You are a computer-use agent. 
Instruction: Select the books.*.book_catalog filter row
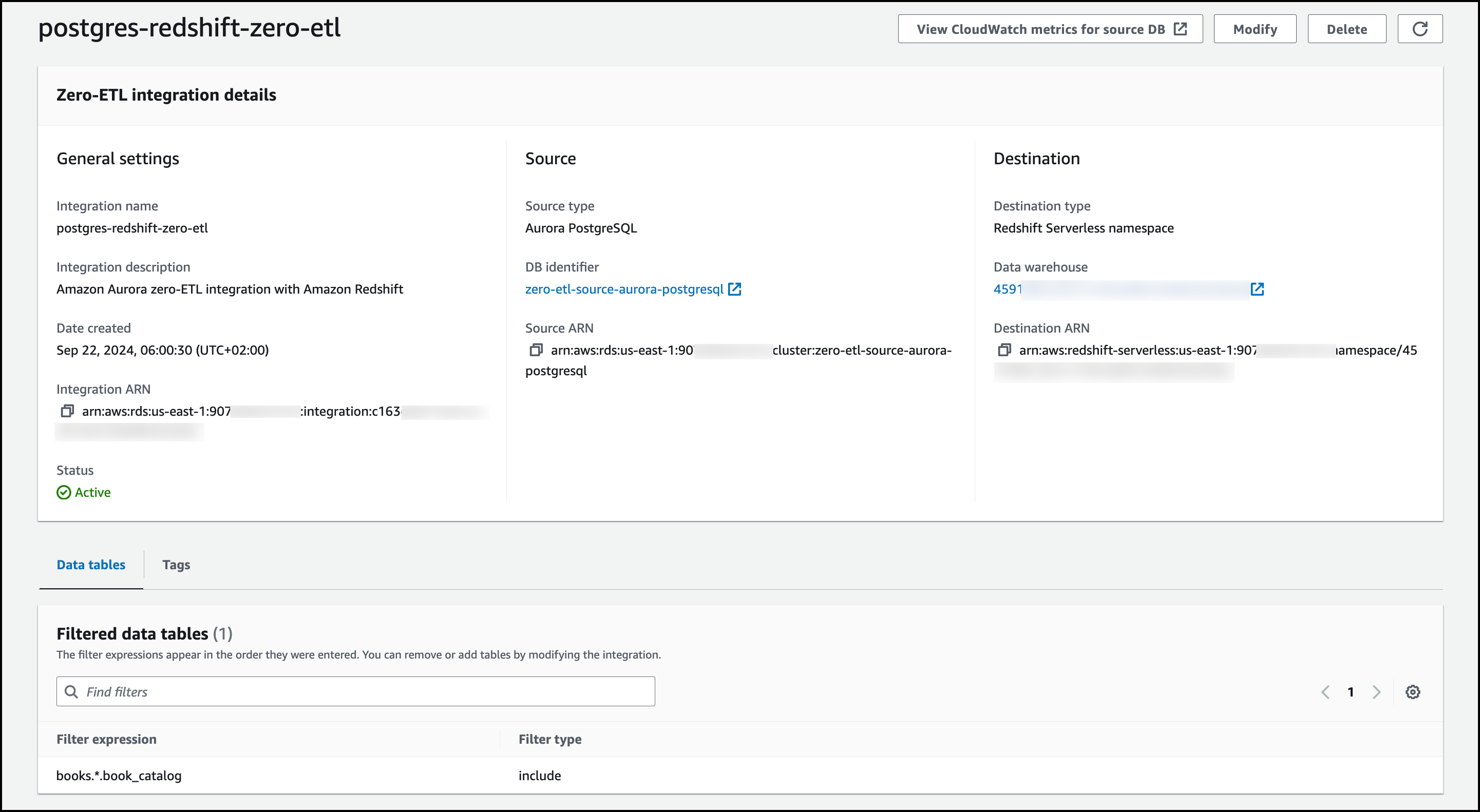(x=119, y=775)
